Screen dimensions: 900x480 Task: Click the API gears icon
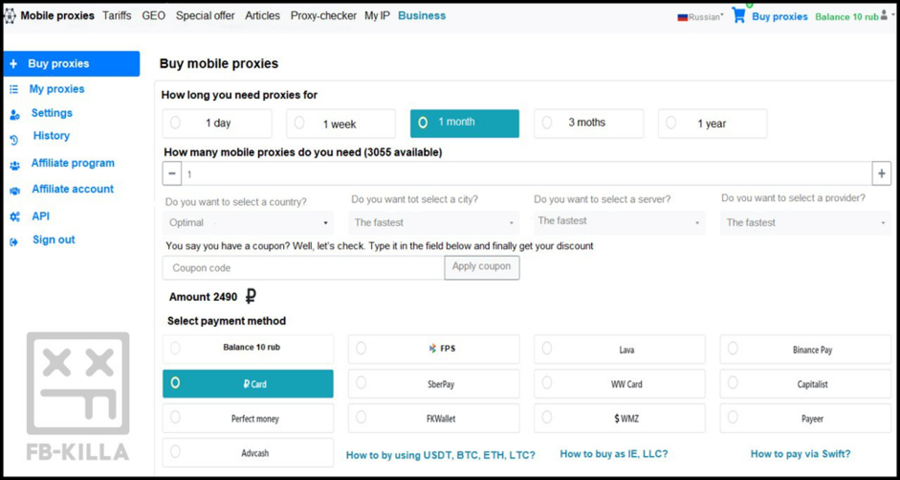tap(15, 216)
